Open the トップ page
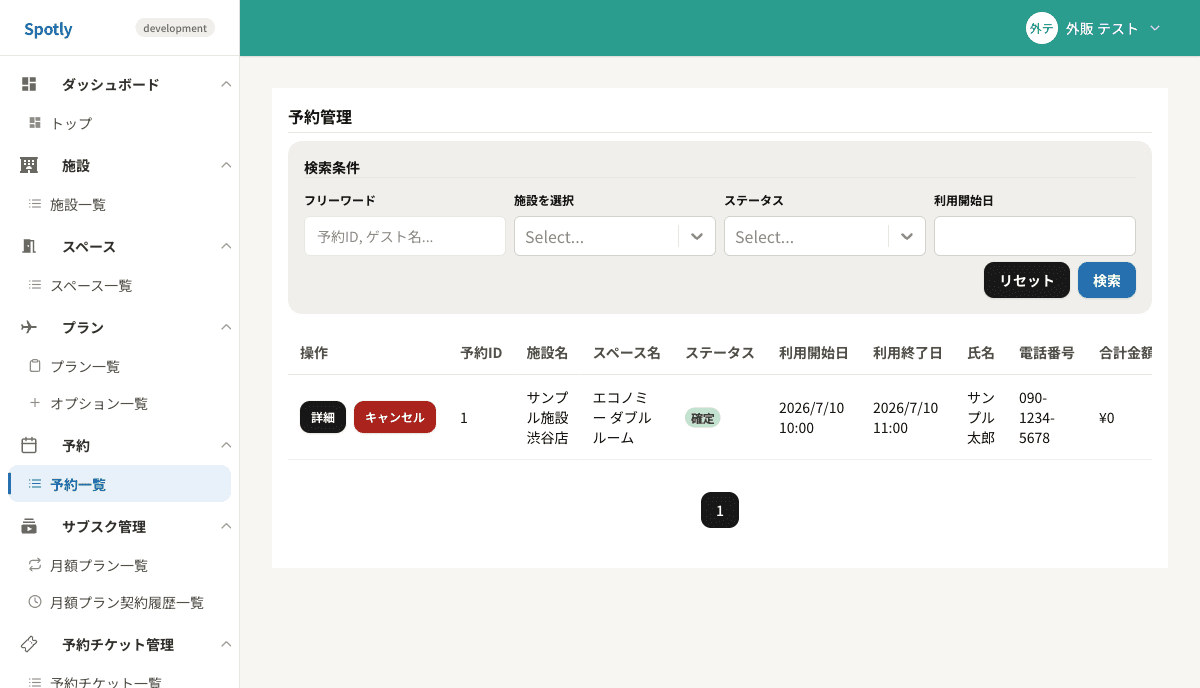This screenshot has height=688, width=1200. coord(71,123)
